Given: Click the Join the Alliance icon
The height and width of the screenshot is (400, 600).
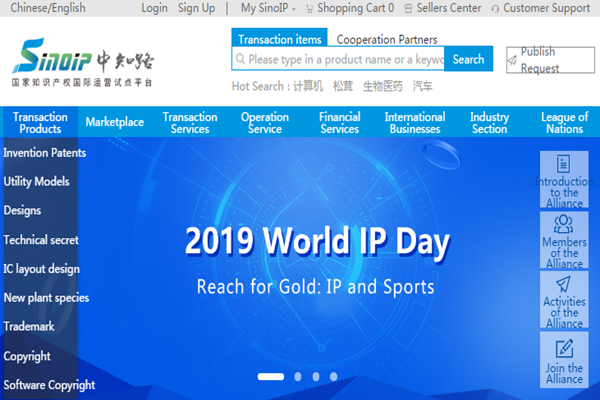Looking at the screenshot, I should point(564,348).
